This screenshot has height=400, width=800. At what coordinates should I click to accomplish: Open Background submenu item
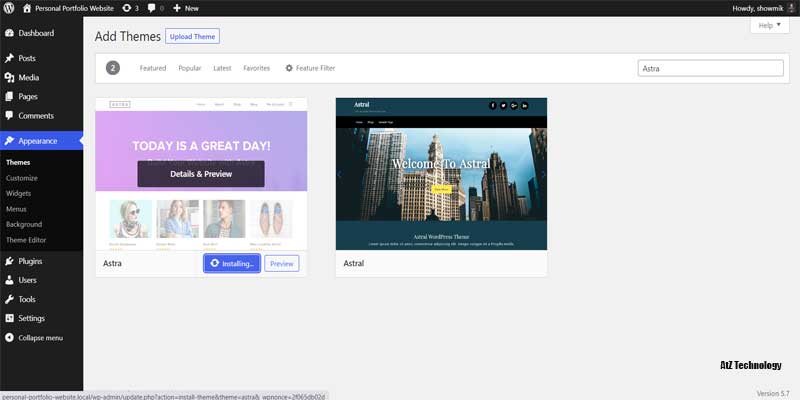24,224
